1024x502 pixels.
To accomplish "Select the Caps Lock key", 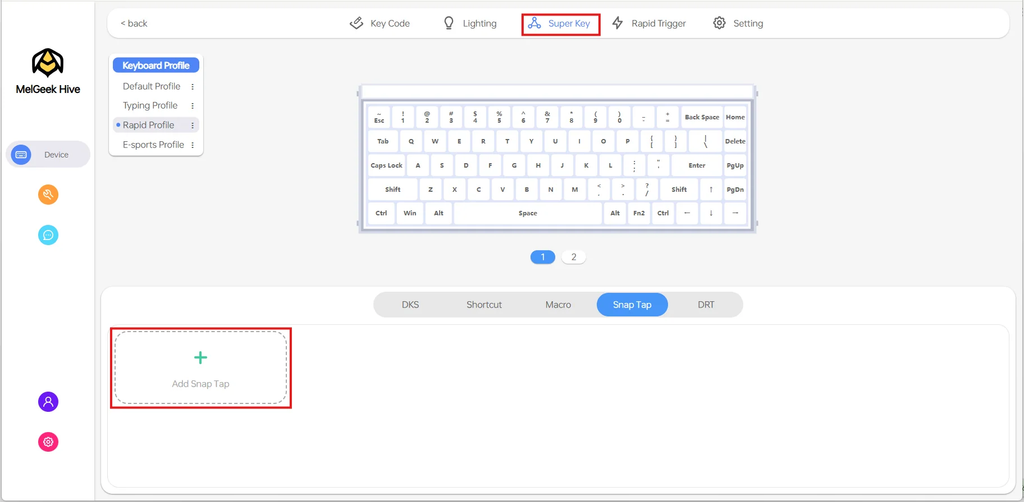I will pos(387,165).
